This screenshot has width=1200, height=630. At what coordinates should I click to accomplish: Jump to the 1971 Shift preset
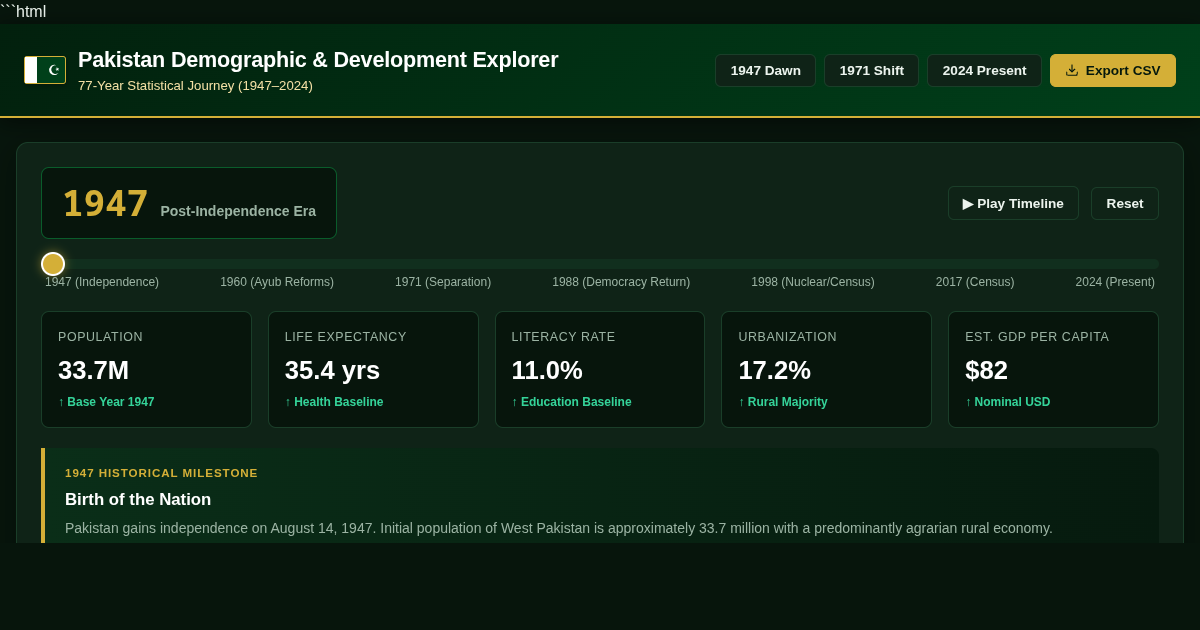pos(871,70)
